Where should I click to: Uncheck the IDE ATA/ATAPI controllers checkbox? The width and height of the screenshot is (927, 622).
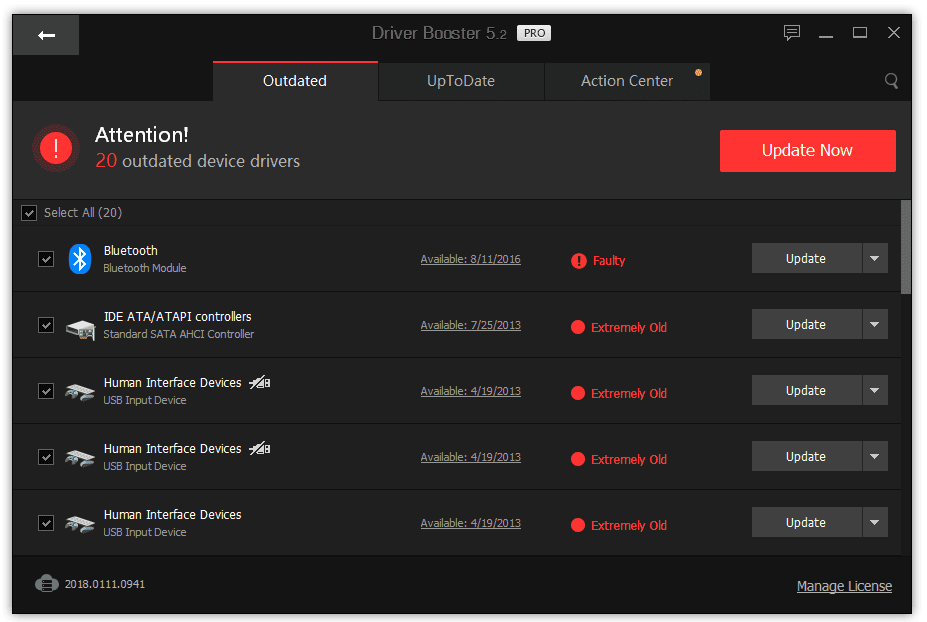click(46, 325)
